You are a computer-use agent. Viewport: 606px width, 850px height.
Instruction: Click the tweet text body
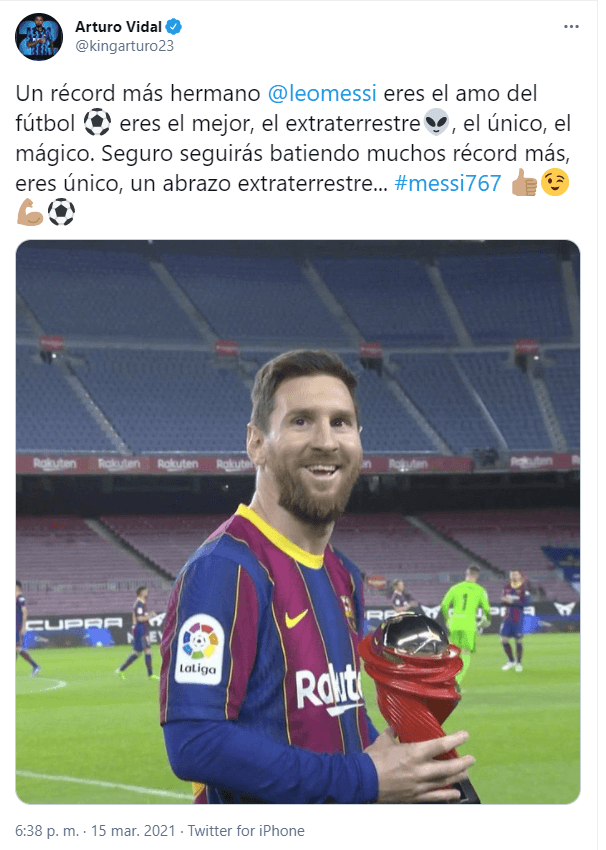tap(293, 153)
